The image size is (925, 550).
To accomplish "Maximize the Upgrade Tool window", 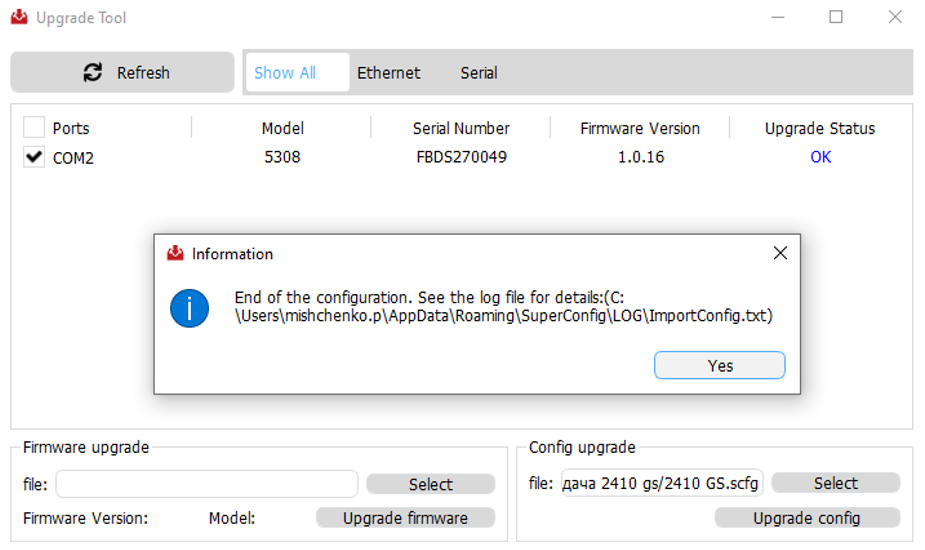I will tap(836, 17).
